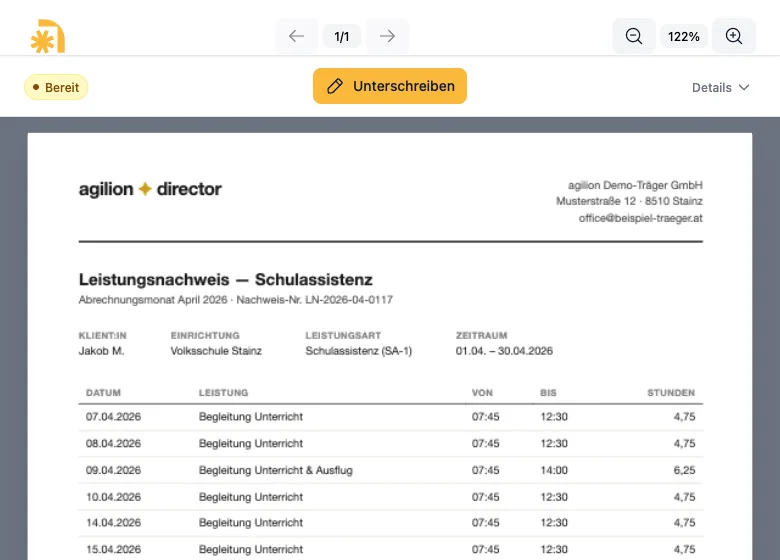Screen dimensions: 780x560
Task: Click the orange asterisk app logo
Action: [x=48, y=36]
